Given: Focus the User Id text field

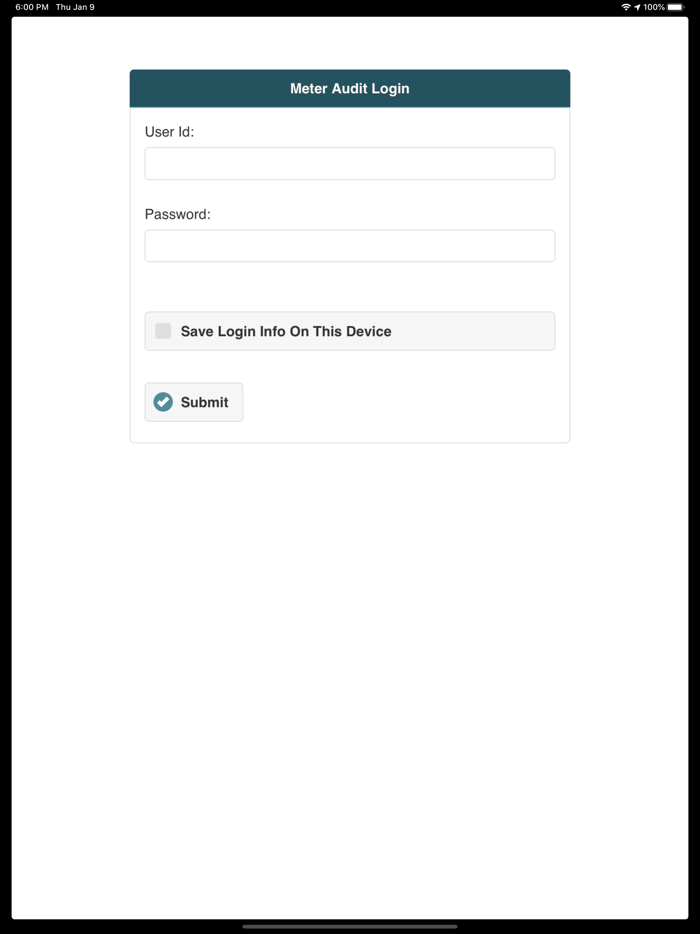Looking at the screenshot, I should pos(350,163).
